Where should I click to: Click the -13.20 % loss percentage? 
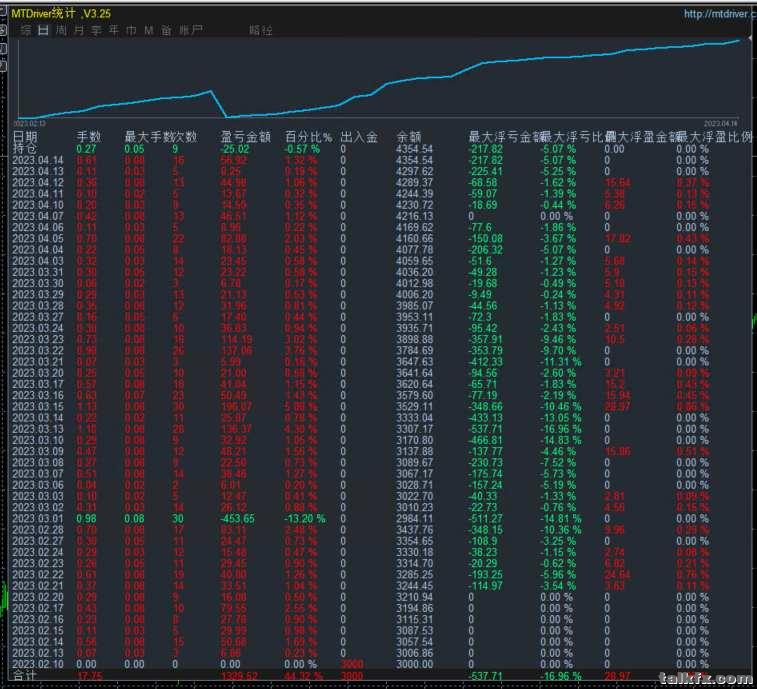pos(305,519)
